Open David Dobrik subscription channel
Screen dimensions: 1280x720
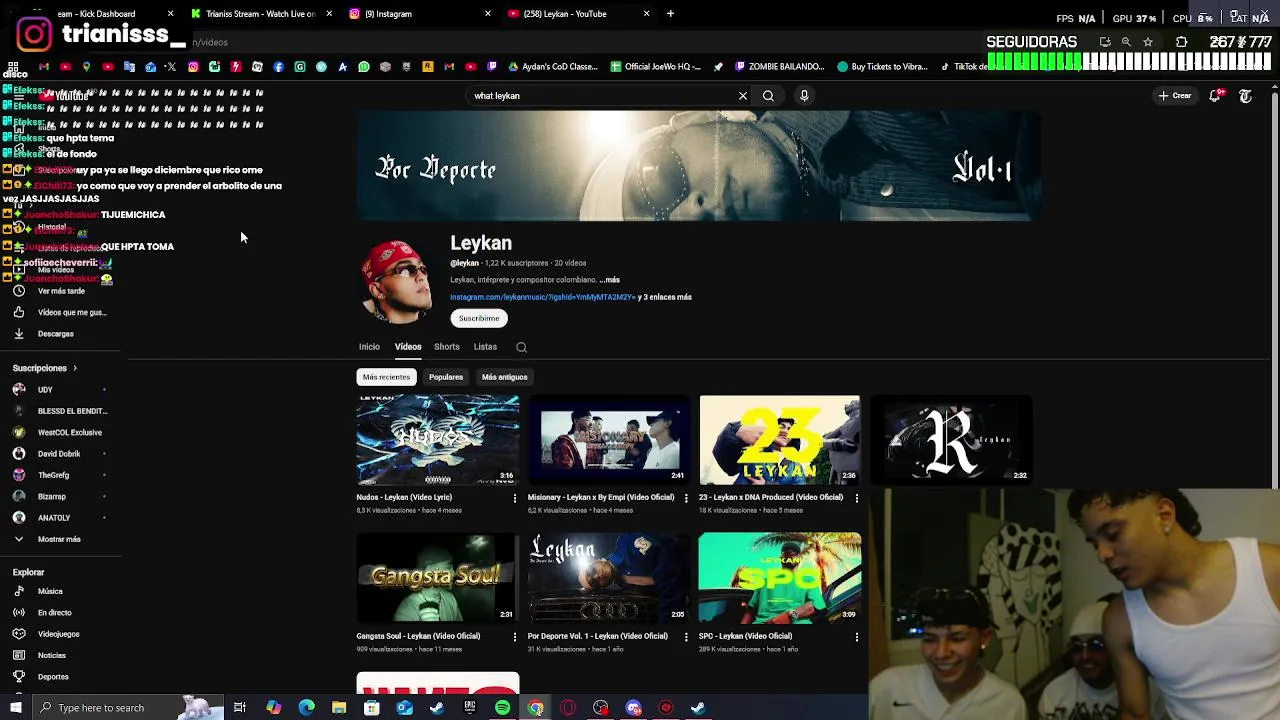[x=60, y=454]
